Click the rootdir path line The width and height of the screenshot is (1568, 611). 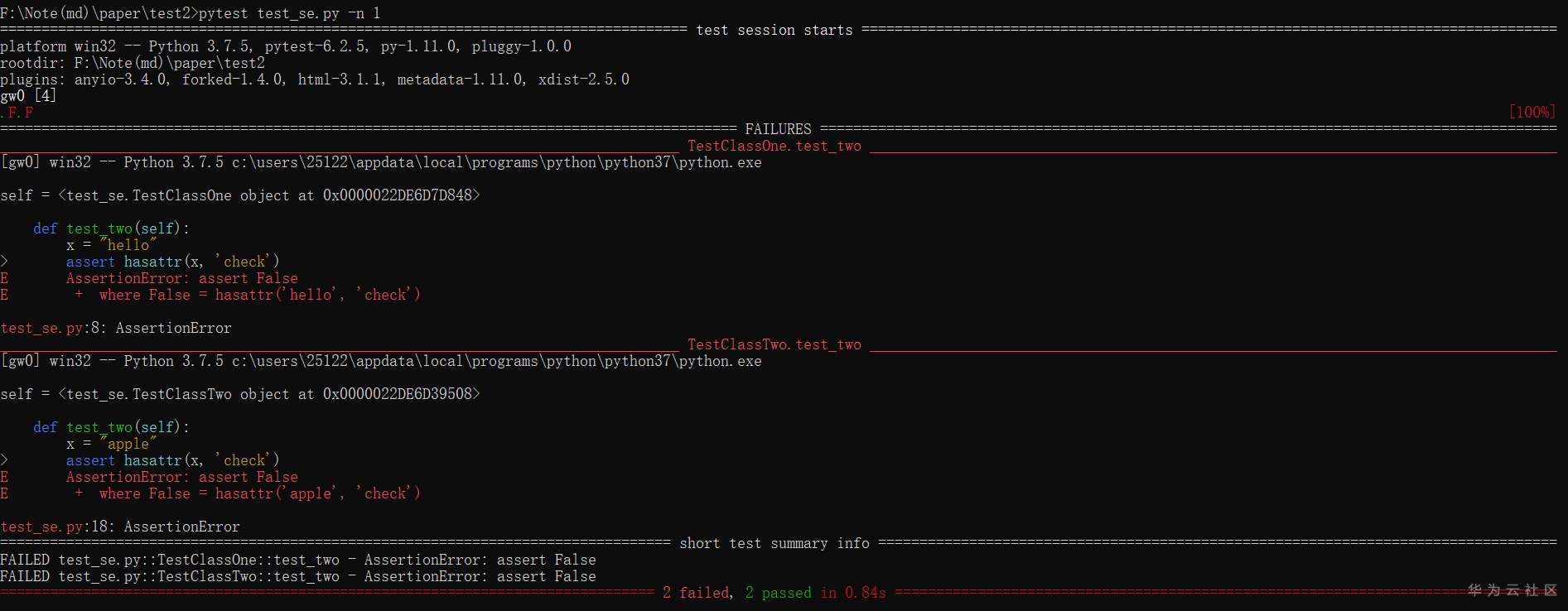pyautogui.click(x=133, y=63)
